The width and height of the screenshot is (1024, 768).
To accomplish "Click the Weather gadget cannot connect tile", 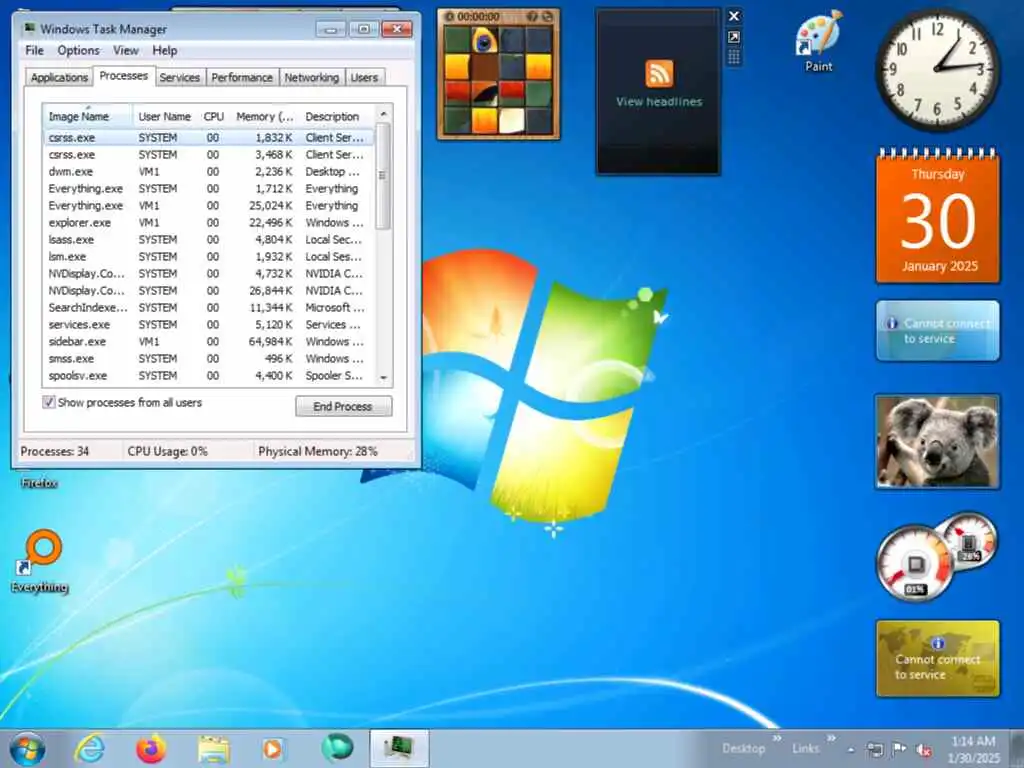I will pos(938,330).
